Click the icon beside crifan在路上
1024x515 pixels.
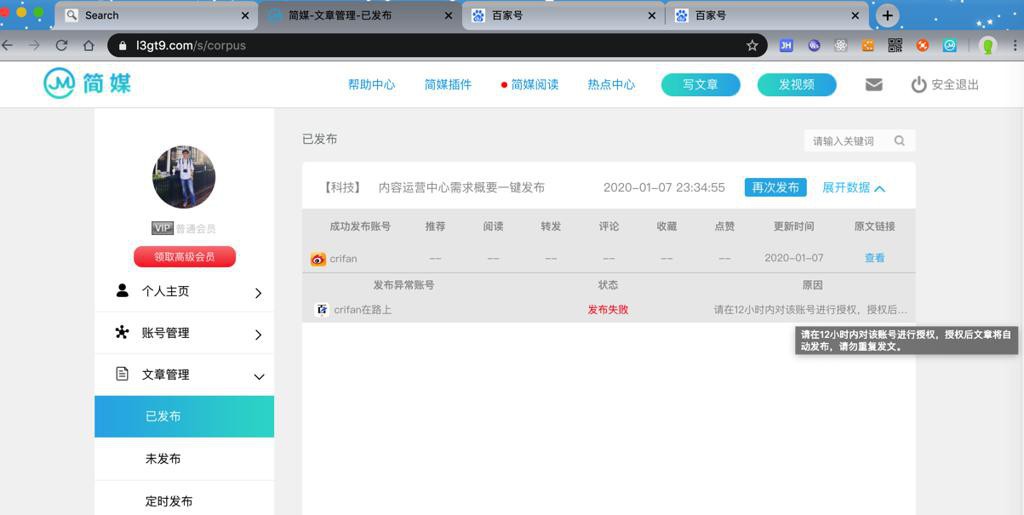[x=322, y=309]
